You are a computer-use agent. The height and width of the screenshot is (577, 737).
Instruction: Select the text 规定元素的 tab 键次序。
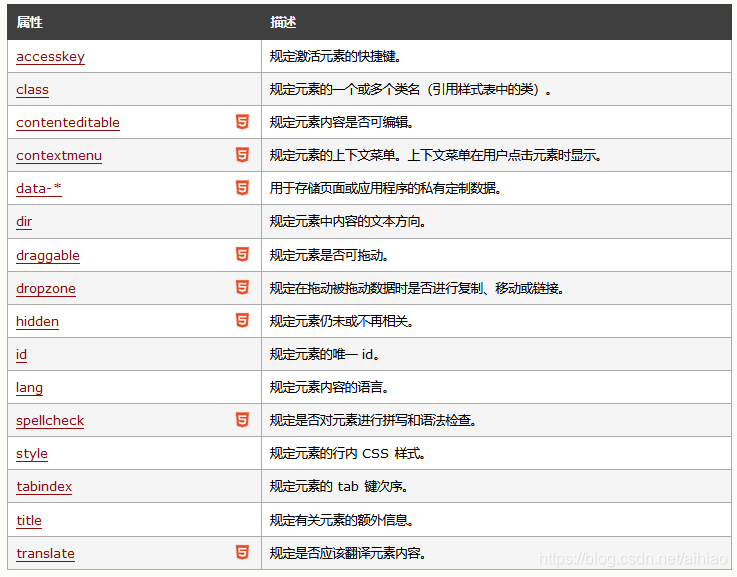pyautogui.click(x=339, y=486)
